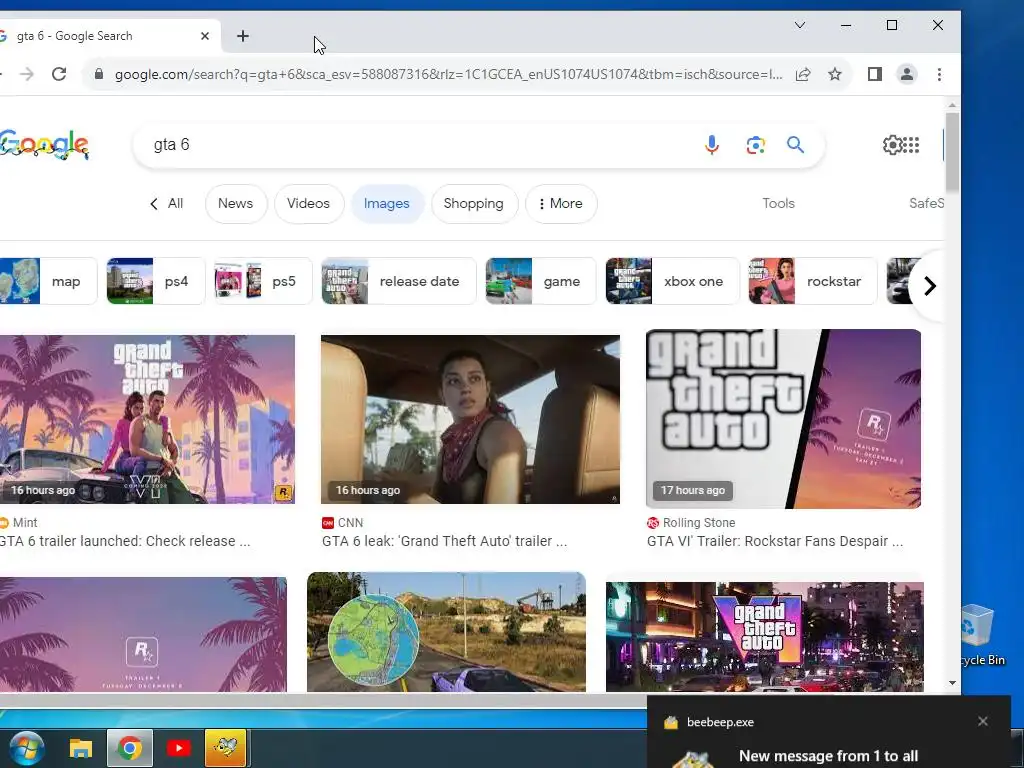Dismiss the beebeep.exe notification
1024x768 pixels.
983,721
